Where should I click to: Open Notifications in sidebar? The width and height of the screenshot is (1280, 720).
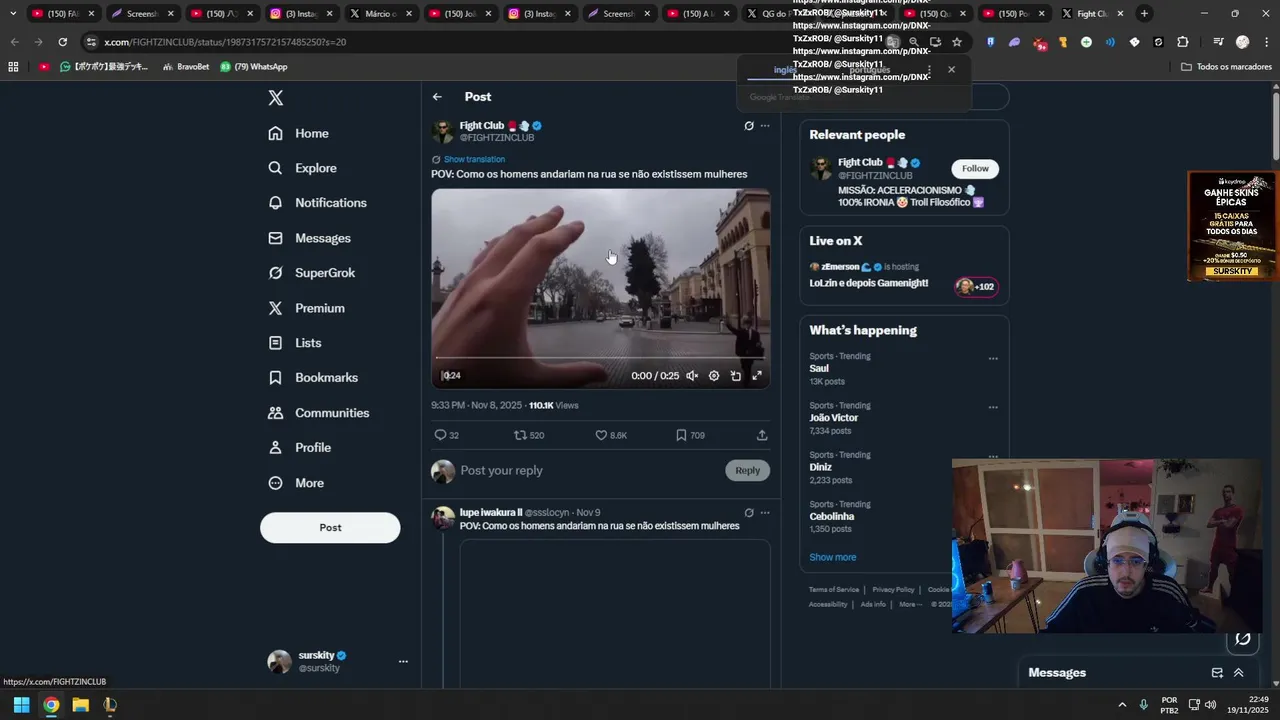coord(317,203)
